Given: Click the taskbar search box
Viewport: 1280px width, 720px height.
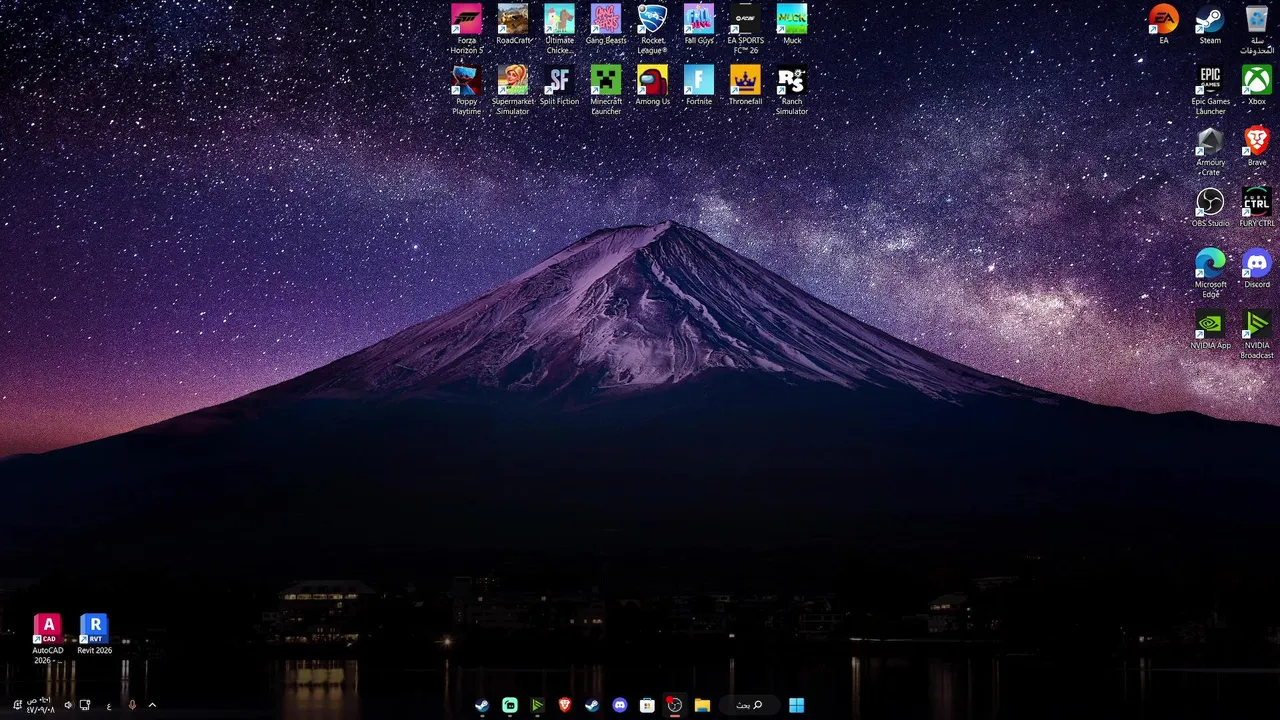Looking at the screenshot, I should pos(749,705).
